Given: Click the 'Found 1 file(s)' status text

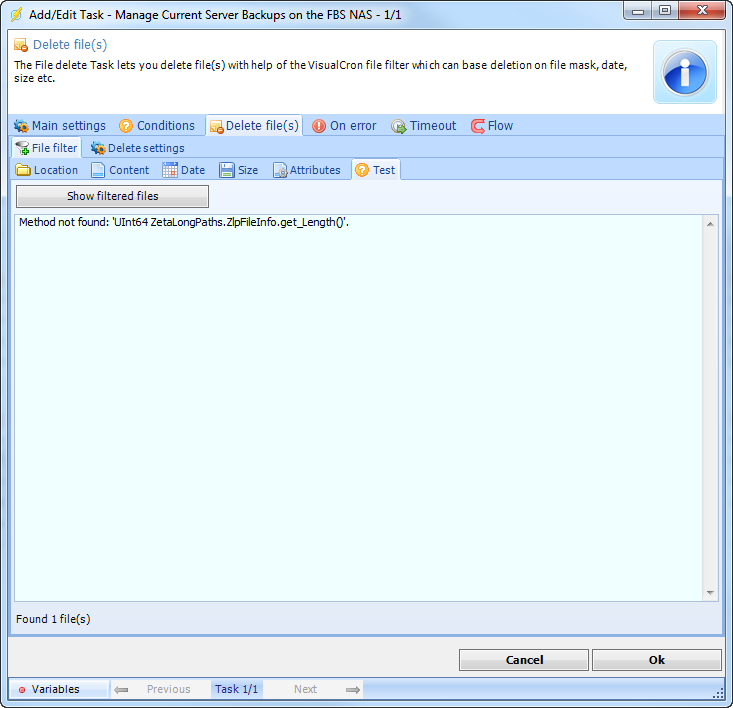Looking at the screenshot, I should (x=53, y=619).
